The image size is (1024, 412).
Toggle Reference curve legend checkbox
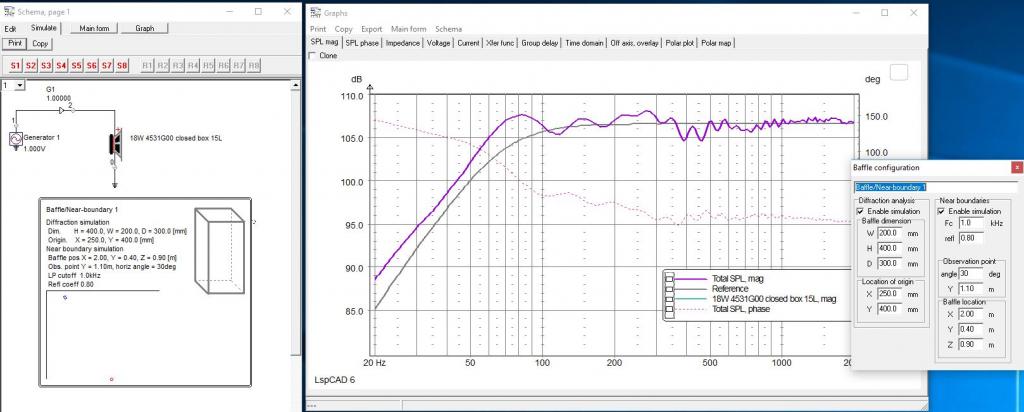(669, 289)
